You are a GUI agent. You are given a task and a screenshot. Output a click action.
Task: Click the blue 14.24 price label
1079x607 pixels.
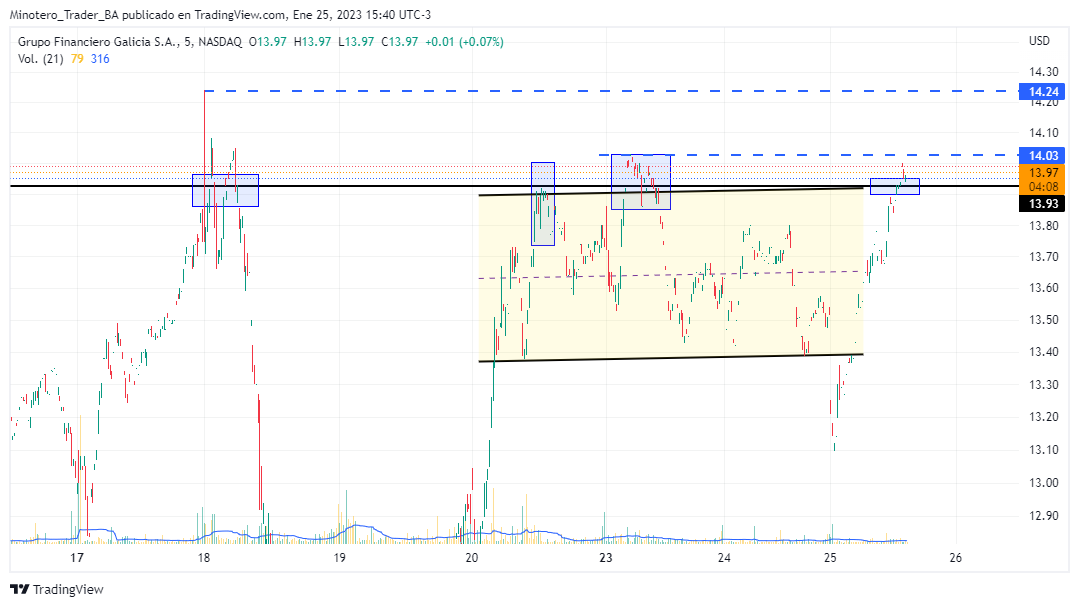(x=1038, y=91)
